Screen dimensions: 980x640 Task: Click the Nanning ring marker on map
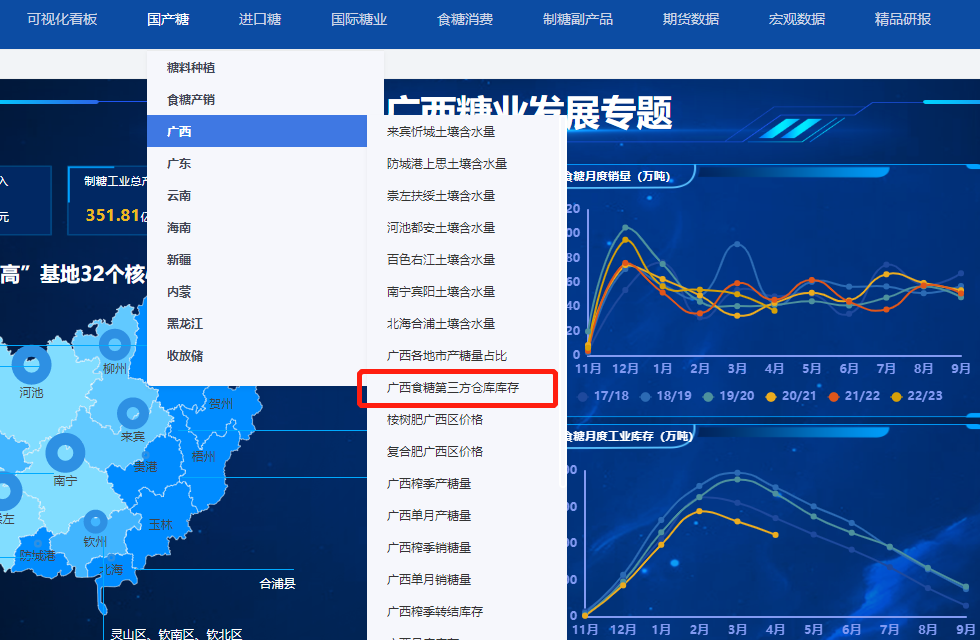[x=66, y=453]
